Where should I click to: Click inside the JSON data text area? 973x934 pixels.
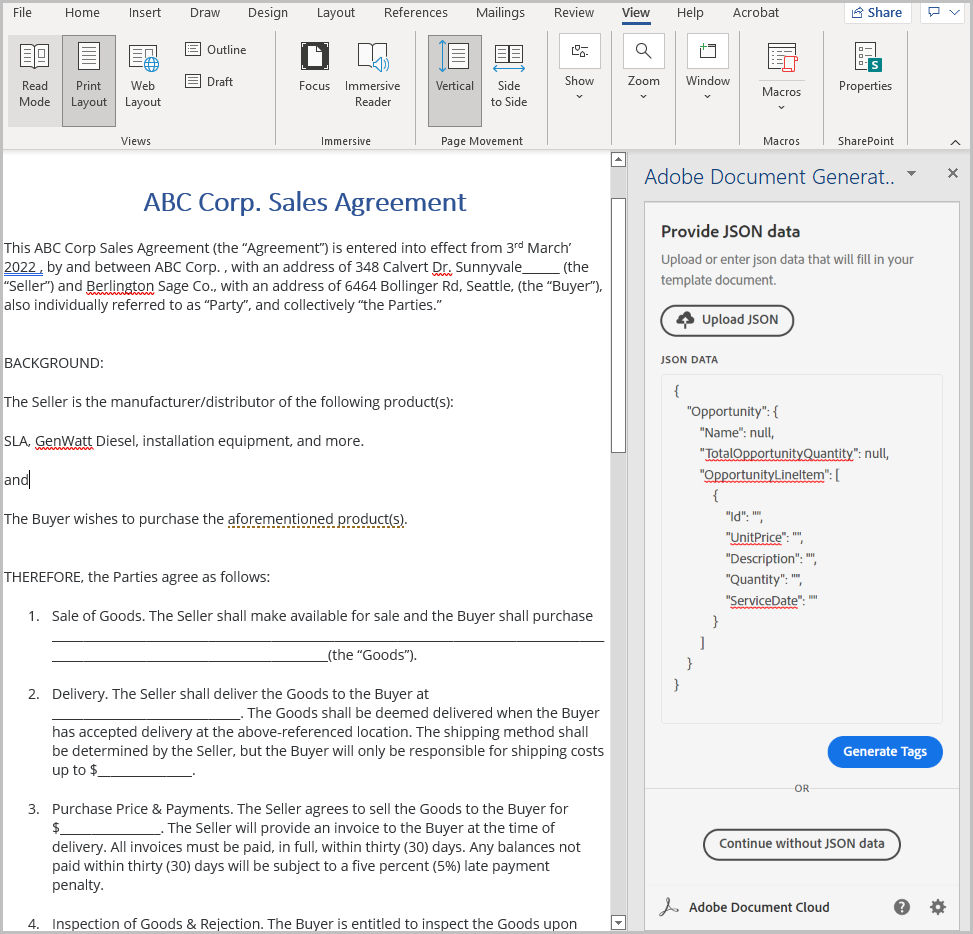click(801, 549)
